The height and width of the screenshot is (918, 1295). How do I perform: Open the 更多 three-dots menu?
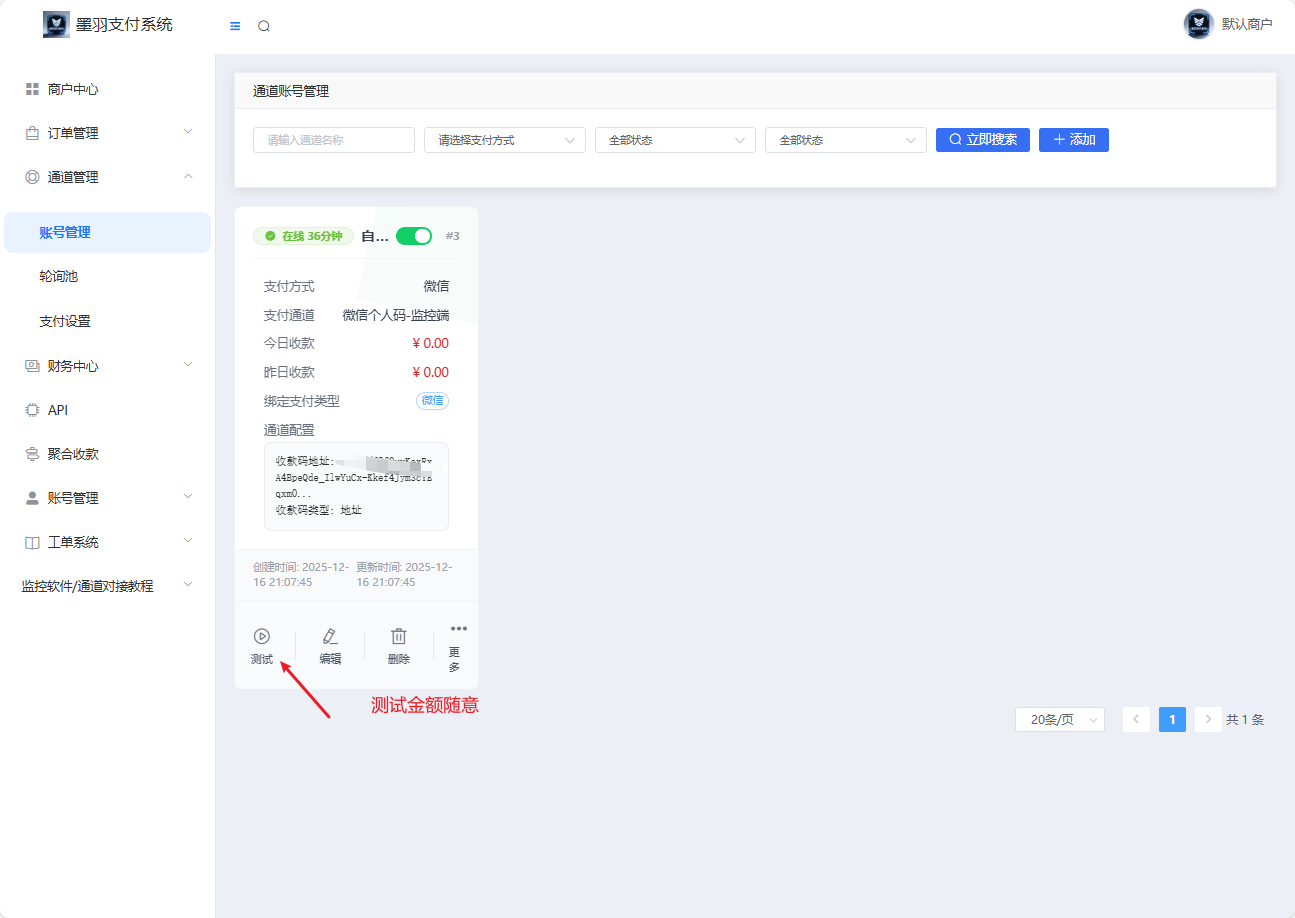(458, 629)
